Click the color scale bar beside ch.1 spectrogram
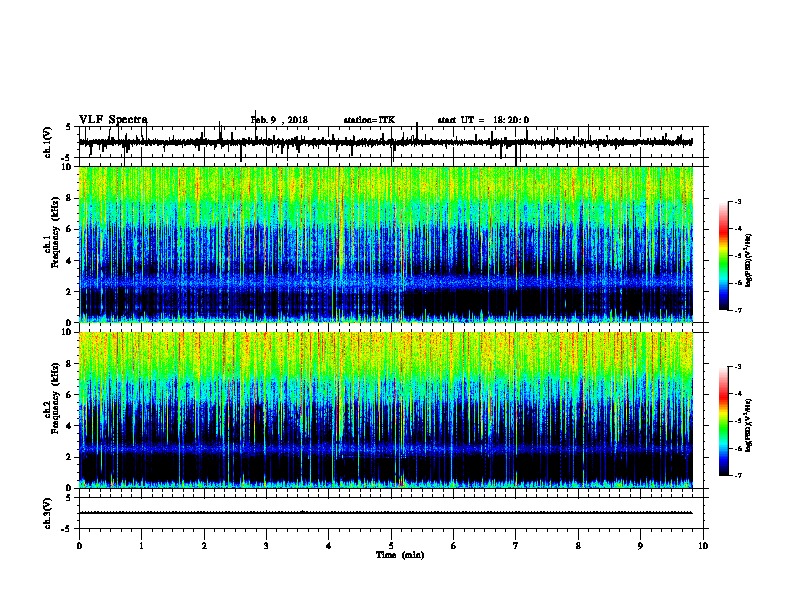Screen dimensions: 792x612 click(724, 256)
